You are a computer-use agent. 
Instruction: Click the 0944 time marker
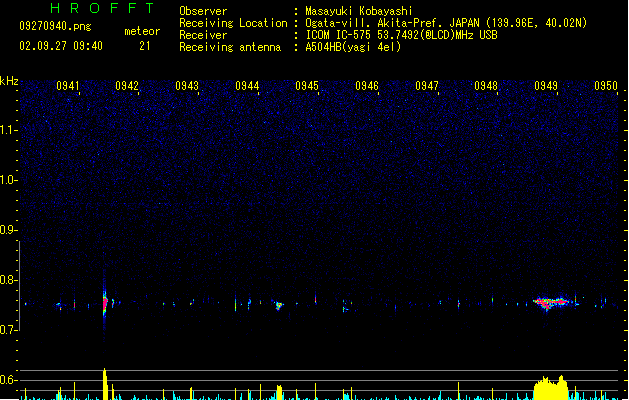point(247,86)
